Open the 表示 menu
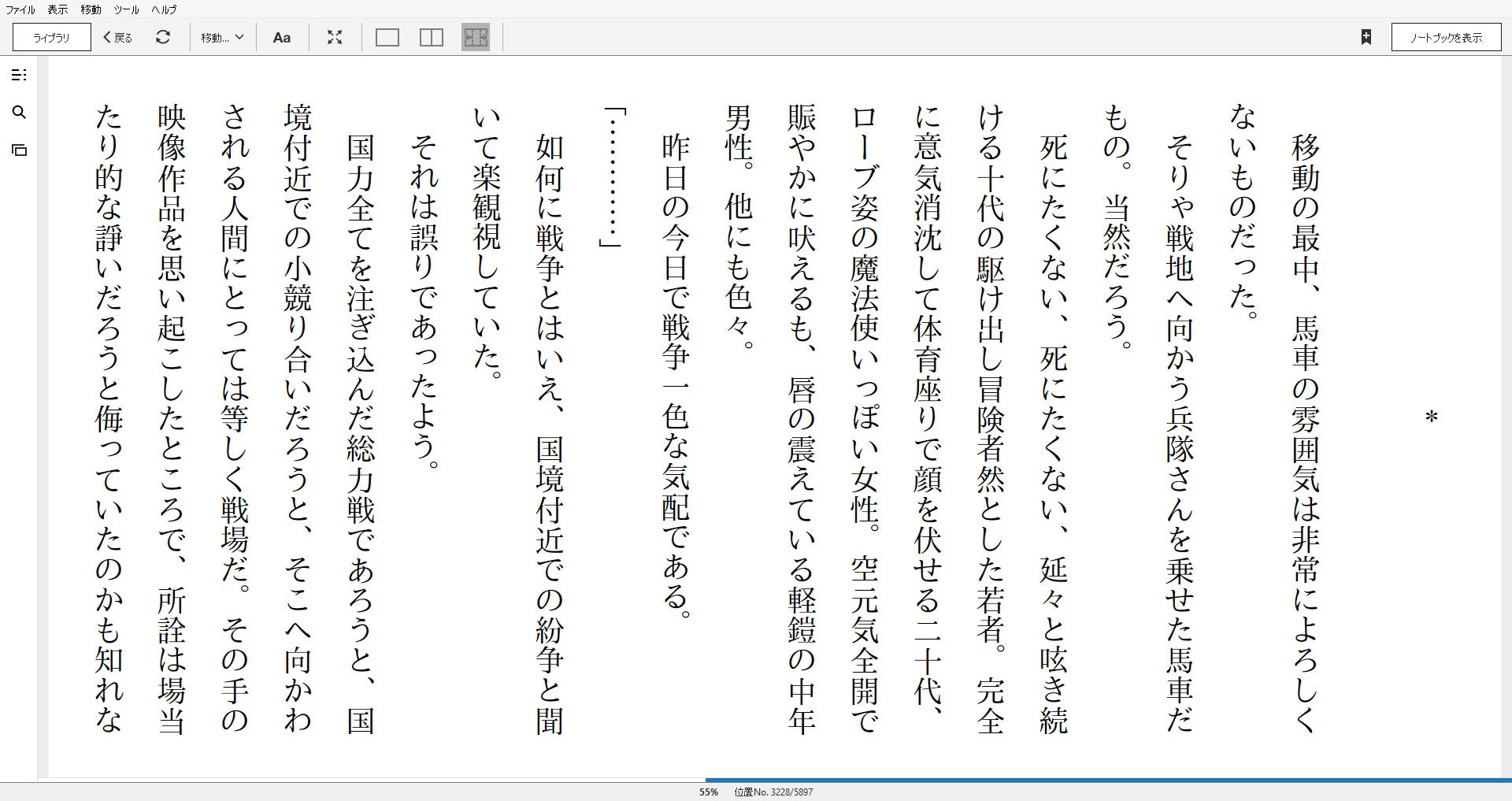Screen dimensions: 1512x801 [57, 9]
